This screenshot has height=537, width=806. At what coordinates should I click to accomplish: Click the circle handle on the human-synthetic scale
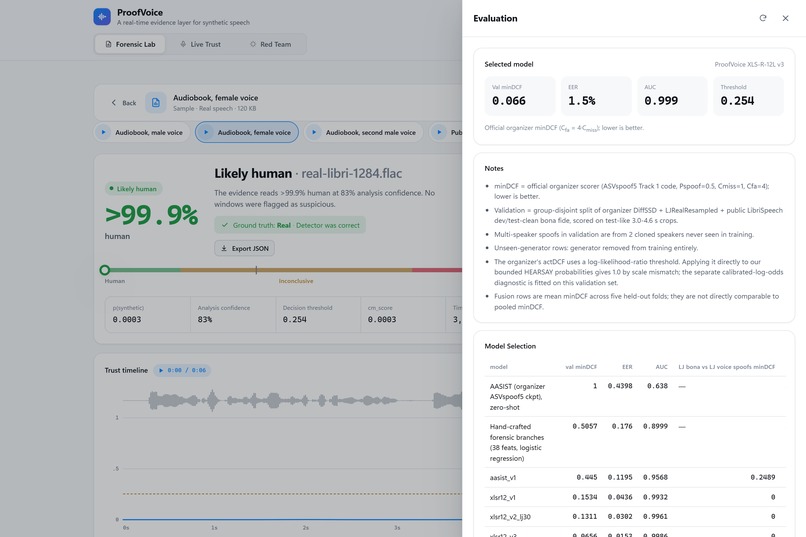click(x=105, y=270)
